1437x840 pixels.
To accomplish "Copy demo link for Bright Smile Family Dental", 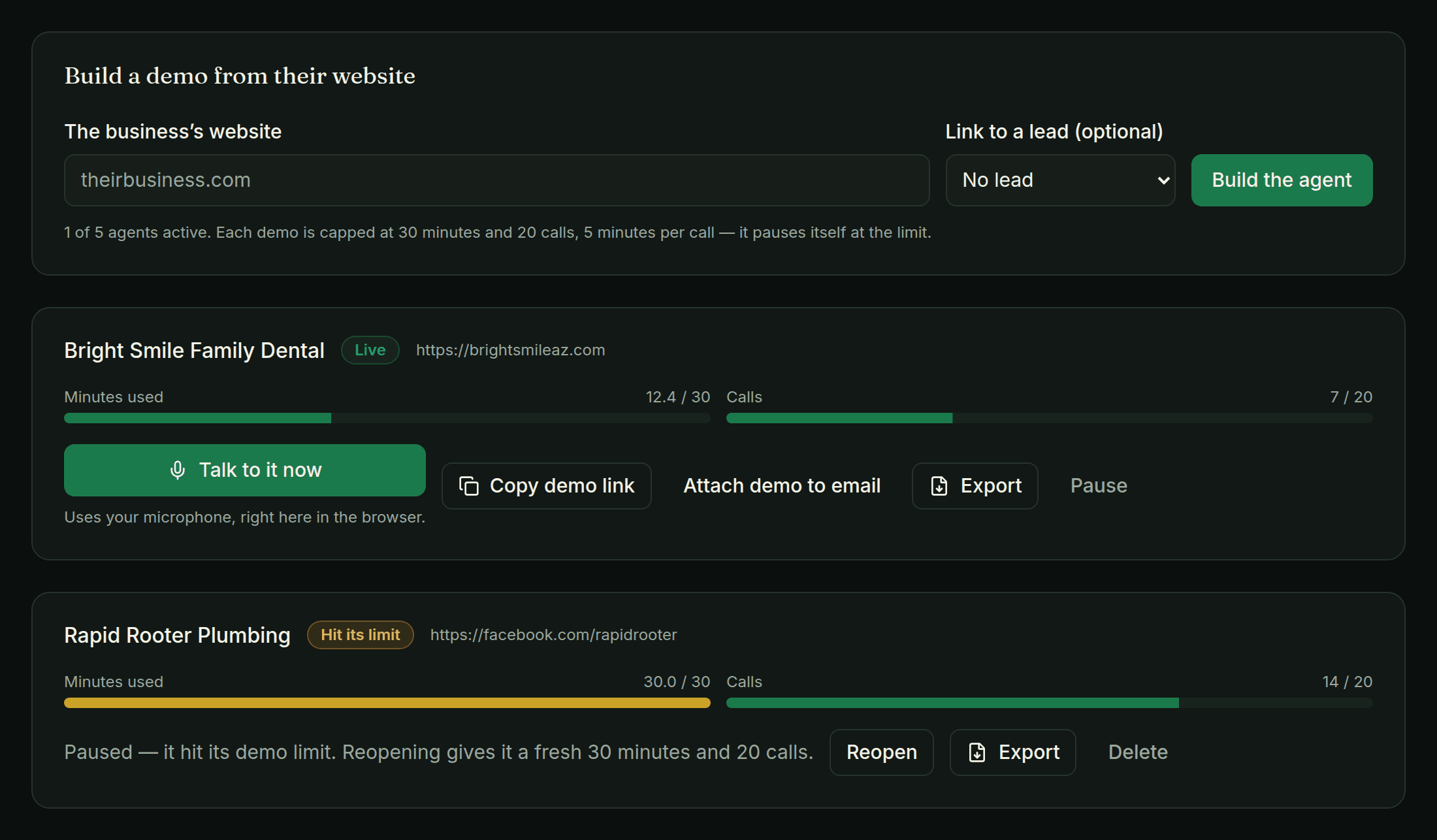I will (547, 486).
